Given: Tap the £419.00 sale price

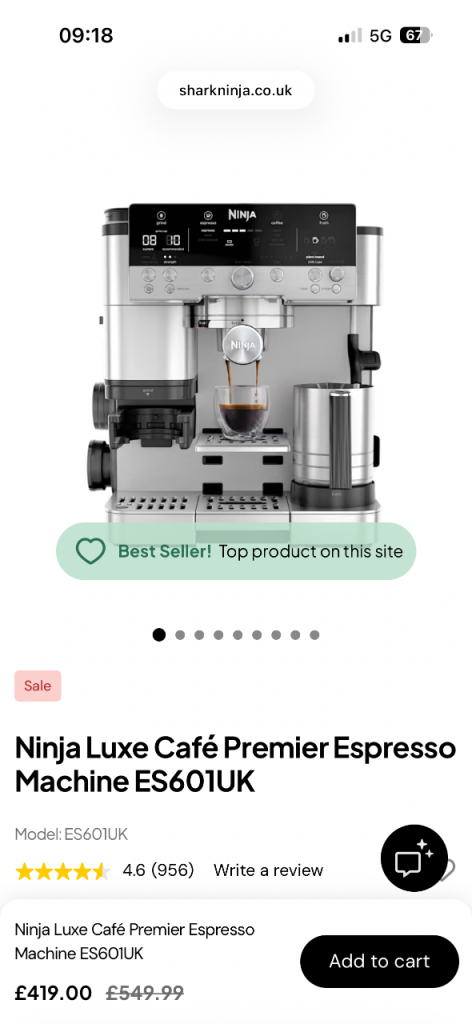Looking at the screenshot, I should (53, 993).
